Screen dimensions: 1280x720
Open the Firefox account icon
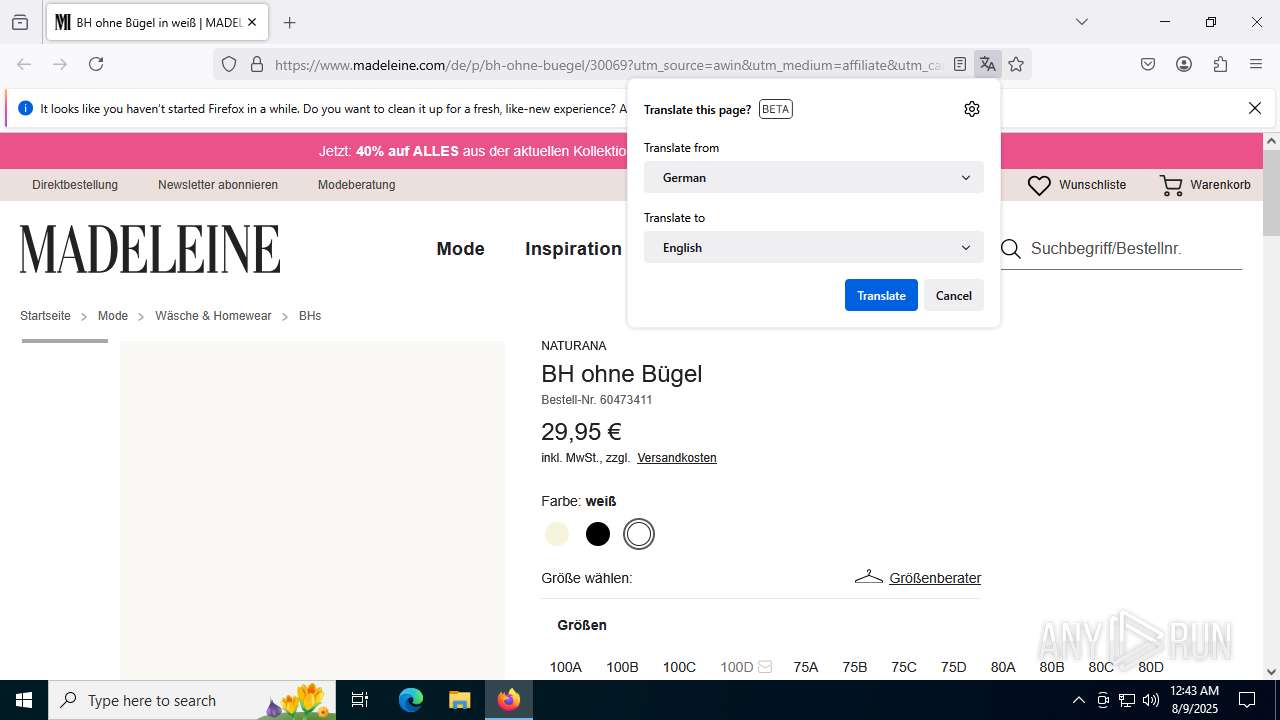click(1184, 64)
